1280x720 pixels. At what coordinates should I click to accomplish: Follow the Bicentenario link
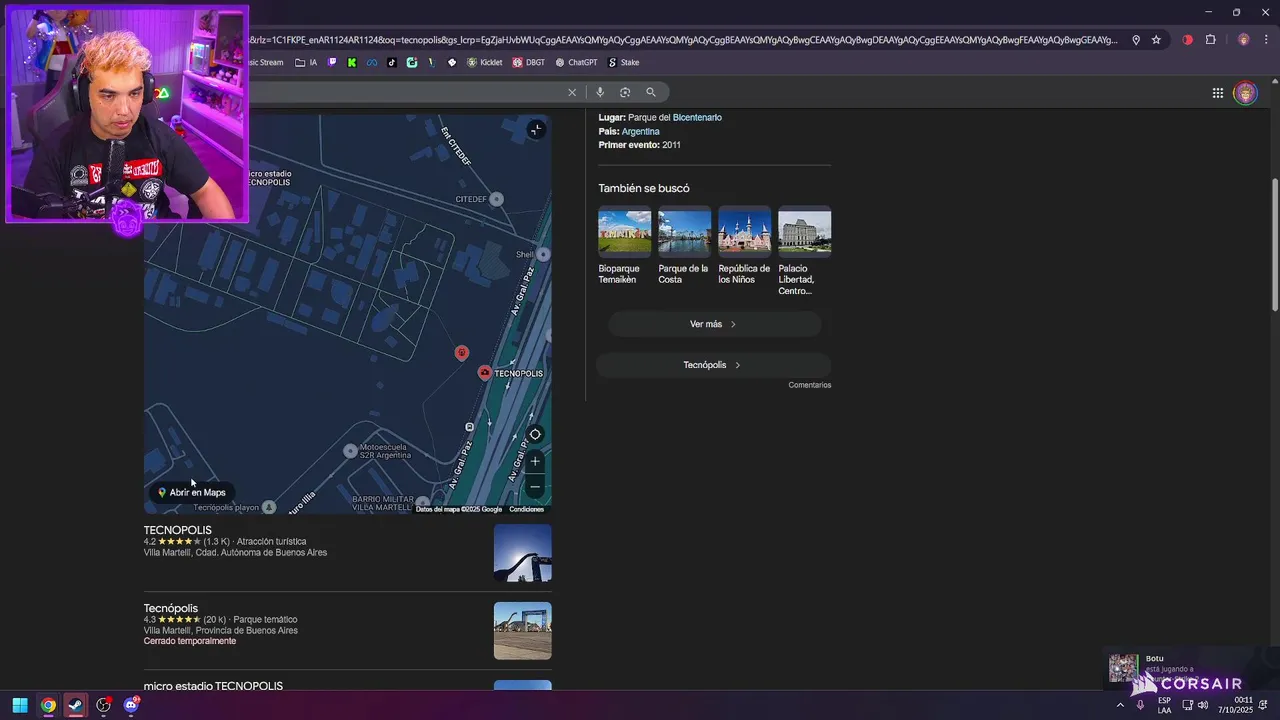point(697,117)
